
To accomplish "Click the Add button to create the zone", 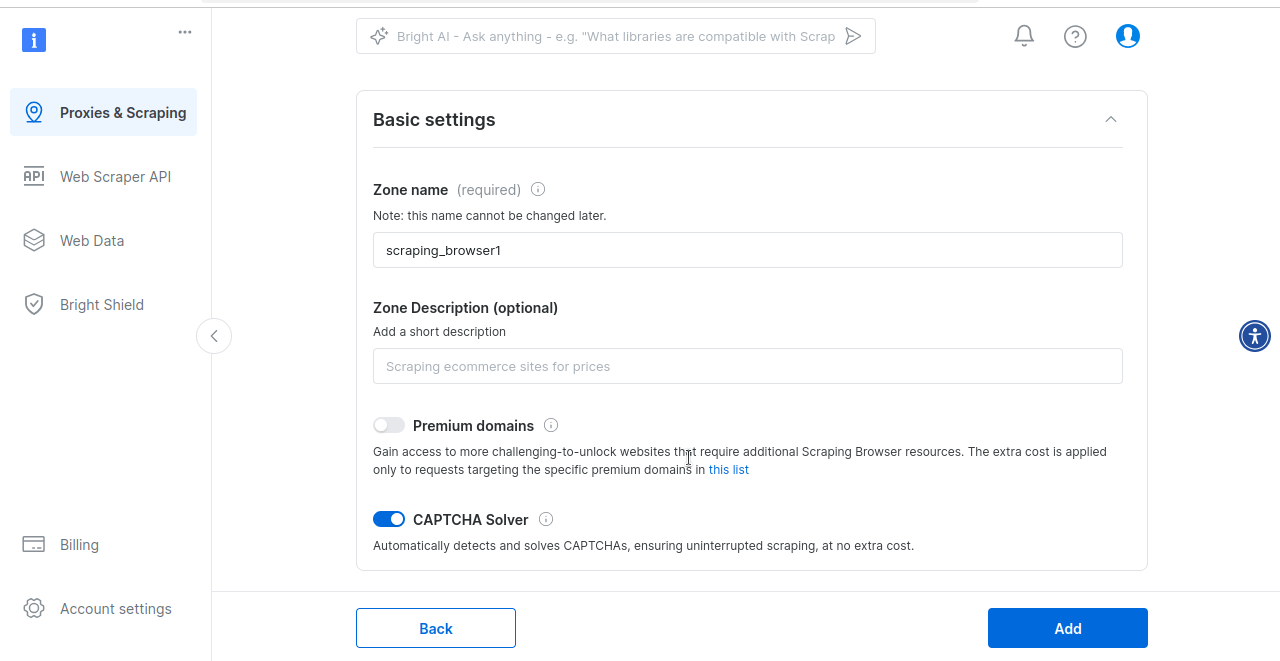I will [1067, 628].
